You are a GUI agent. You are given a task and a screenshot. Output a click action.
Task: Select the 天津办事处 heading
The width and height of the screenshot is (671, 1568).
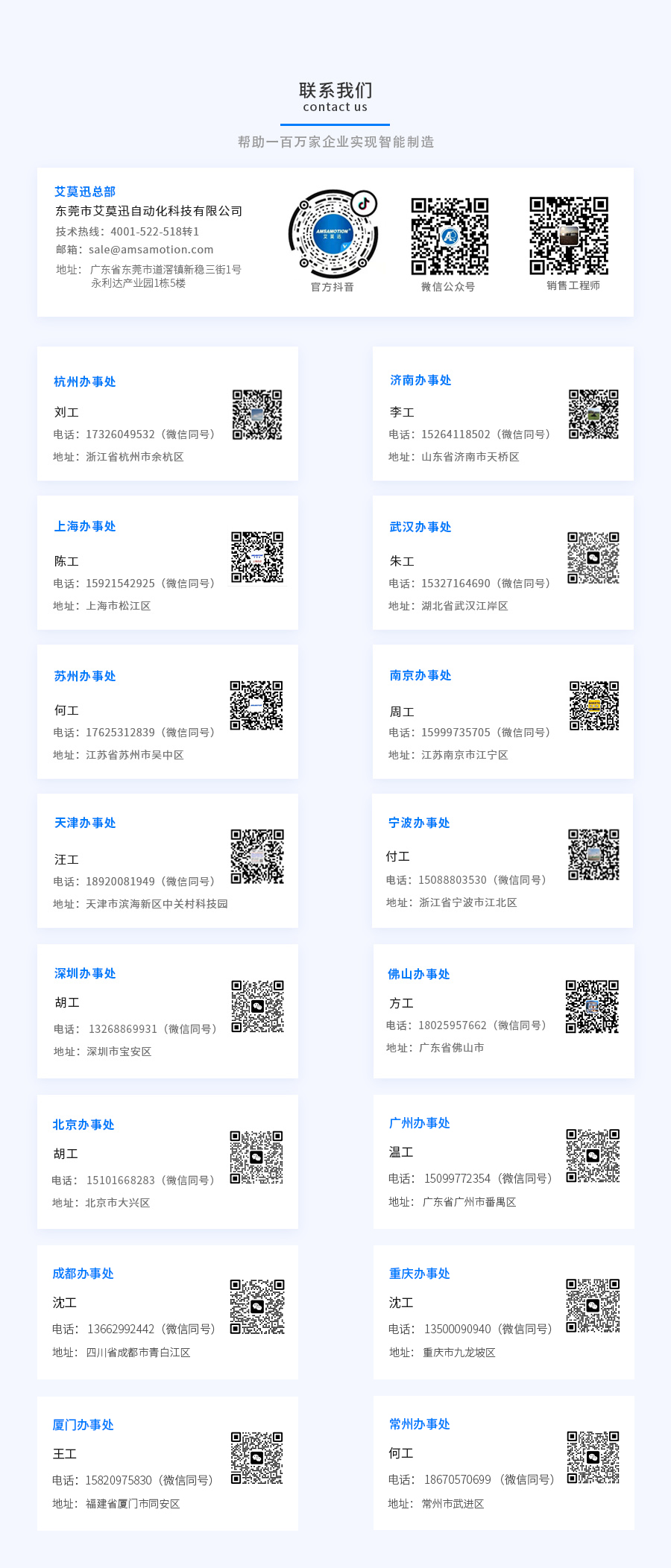[x=85, y=823]
